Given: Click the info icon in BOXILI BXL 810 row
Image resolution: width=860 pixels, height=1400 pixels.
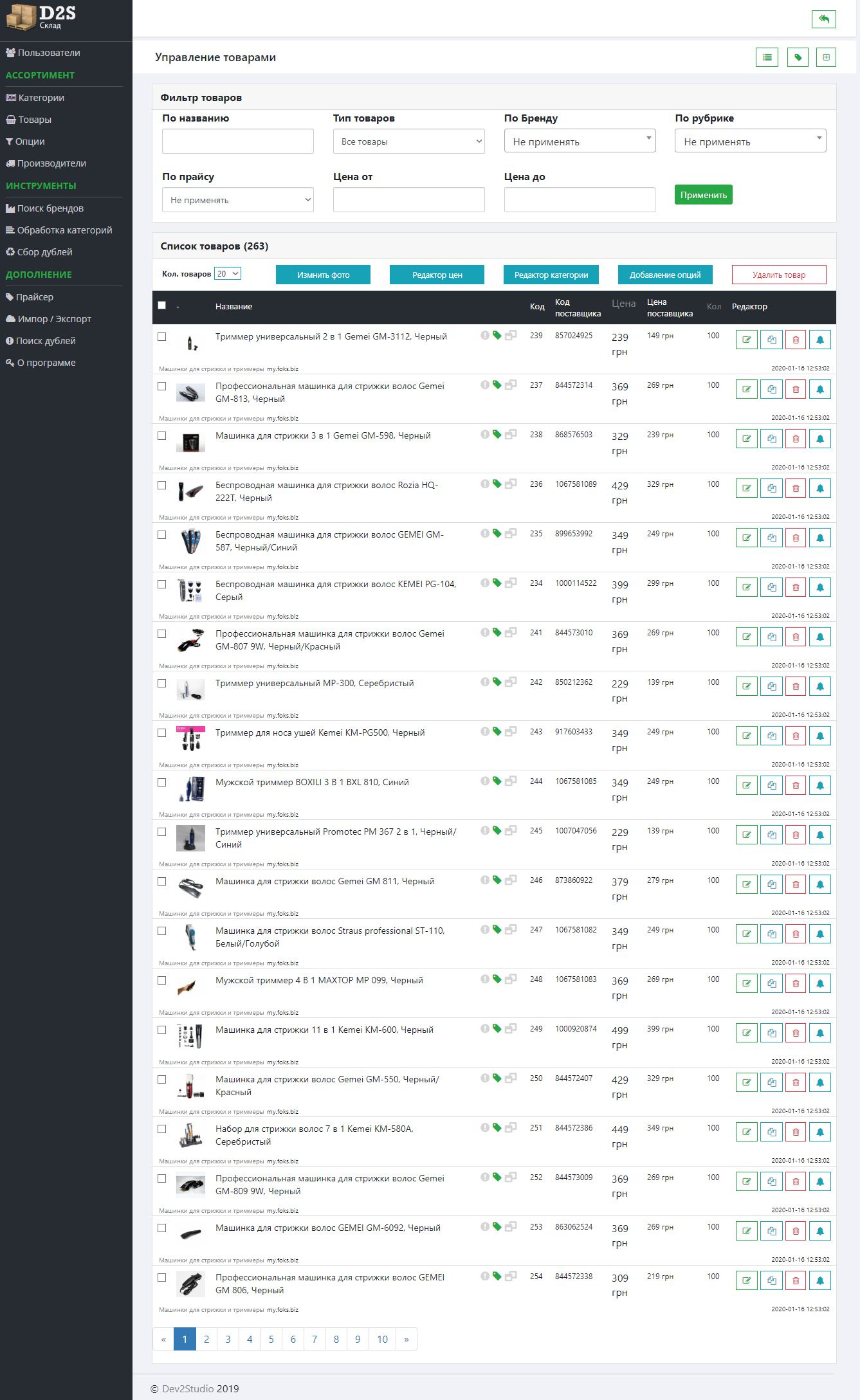Looking at the screenshot, I should [x=485, y=781].
